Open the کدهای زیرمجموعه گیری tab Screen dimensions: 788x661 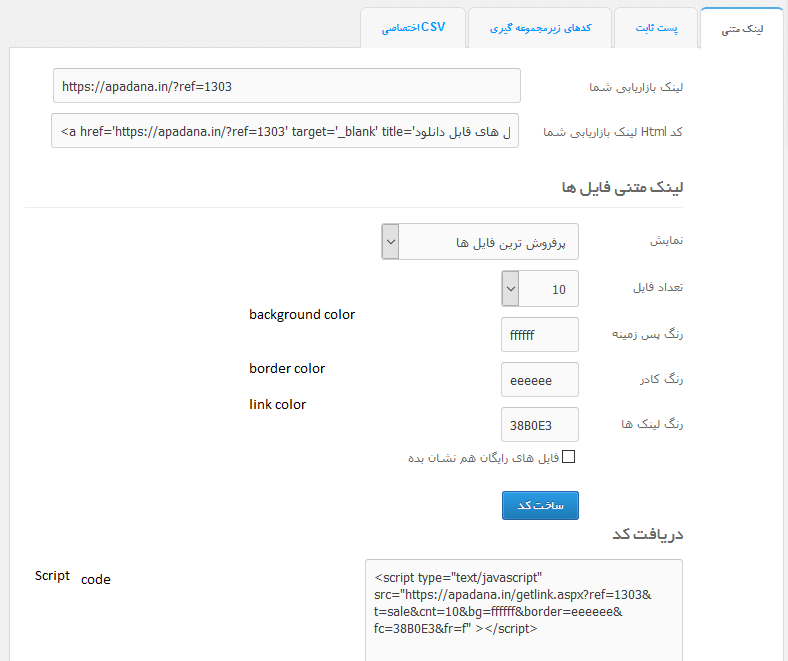pyautogui.click(x=540, y=28)
